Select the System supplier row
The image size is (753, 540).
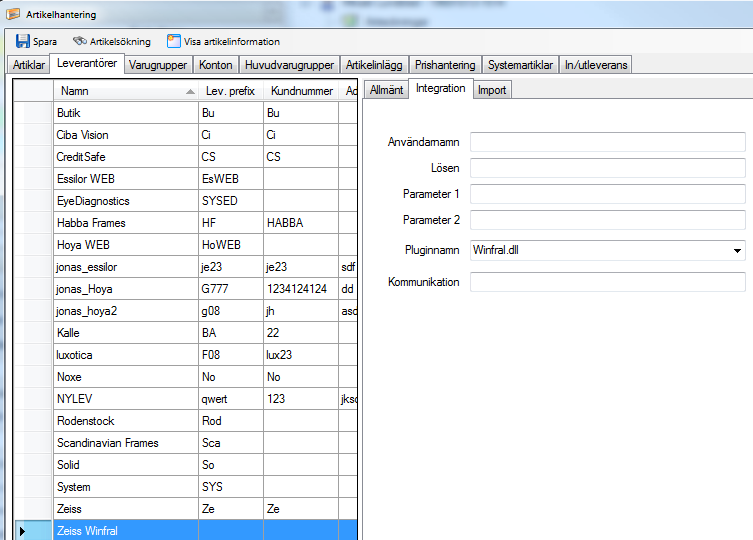tap(185, 487)
